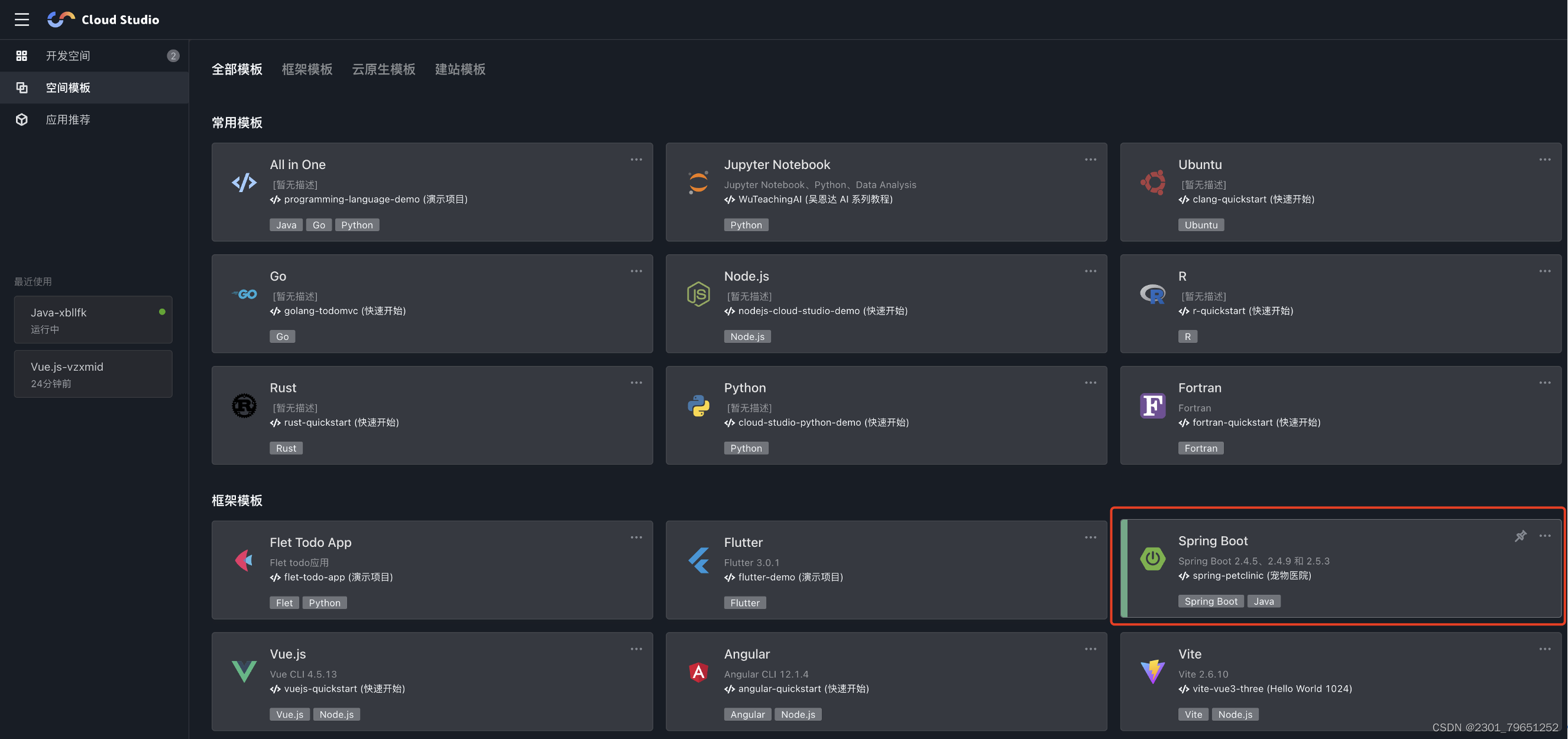Click the 开发空间 count badge
Image resolution: width=1568 pixels, height=739 pixels.
click(173, 56)
